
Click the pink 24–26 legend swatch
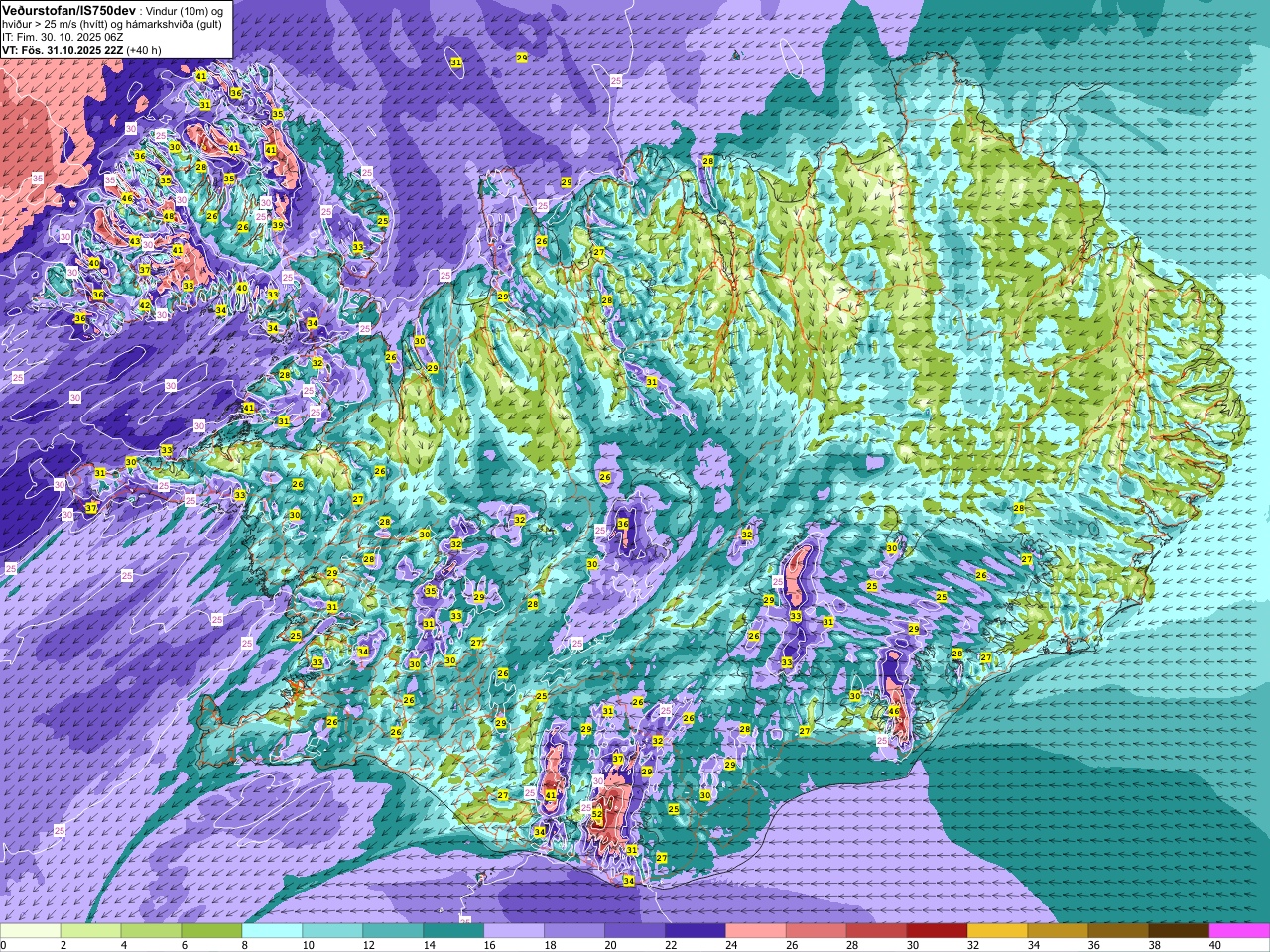[757, 931]
